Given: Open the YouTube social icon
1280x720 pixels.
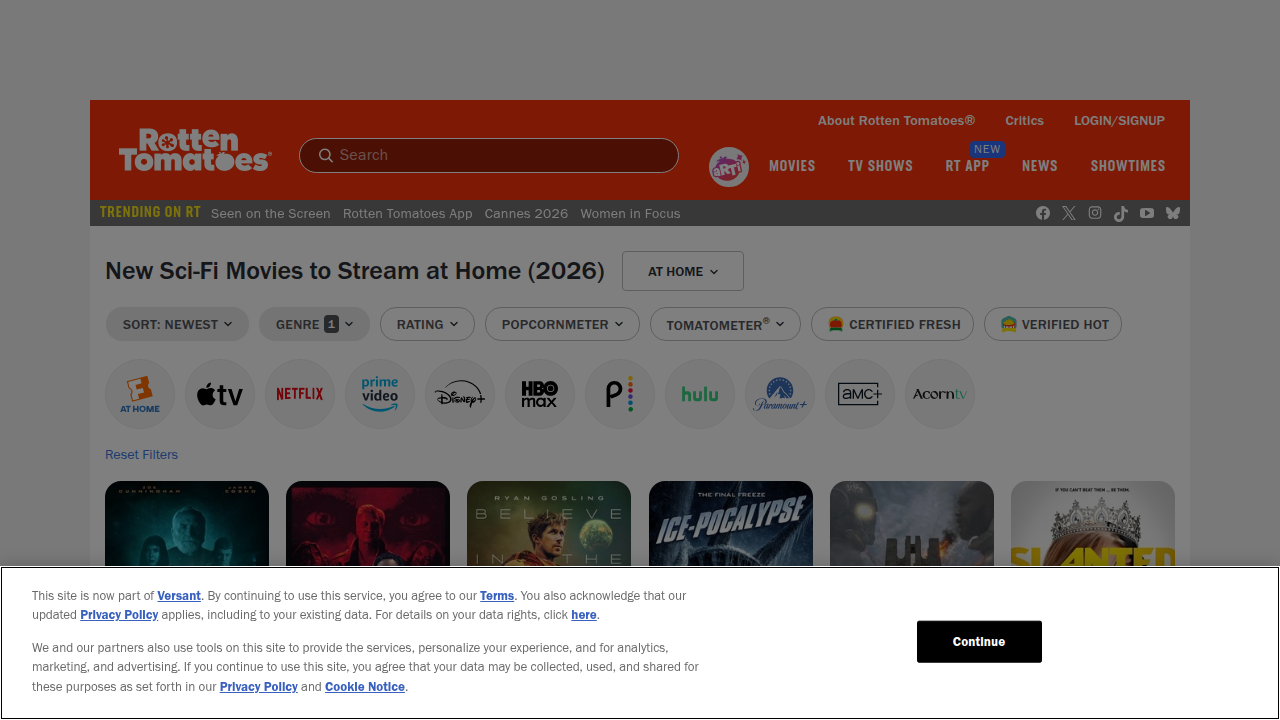Looking at the screenshot, I should coord(1147,213).
